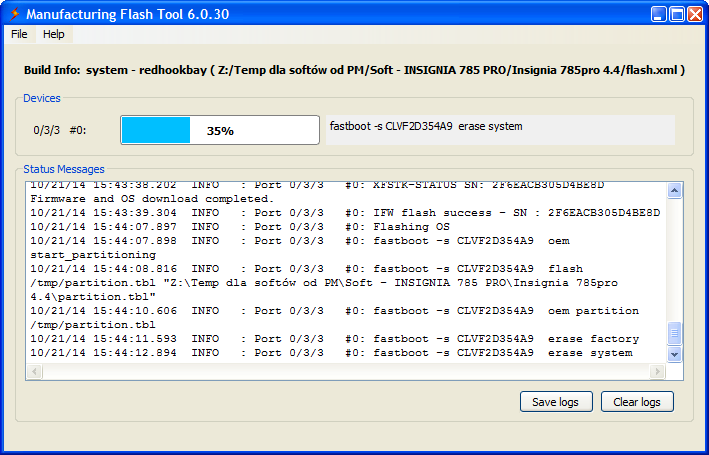Click the '4.4\partition.tbl"' log line
Viewport: 709px width, 455px height.
click(93, 297)
